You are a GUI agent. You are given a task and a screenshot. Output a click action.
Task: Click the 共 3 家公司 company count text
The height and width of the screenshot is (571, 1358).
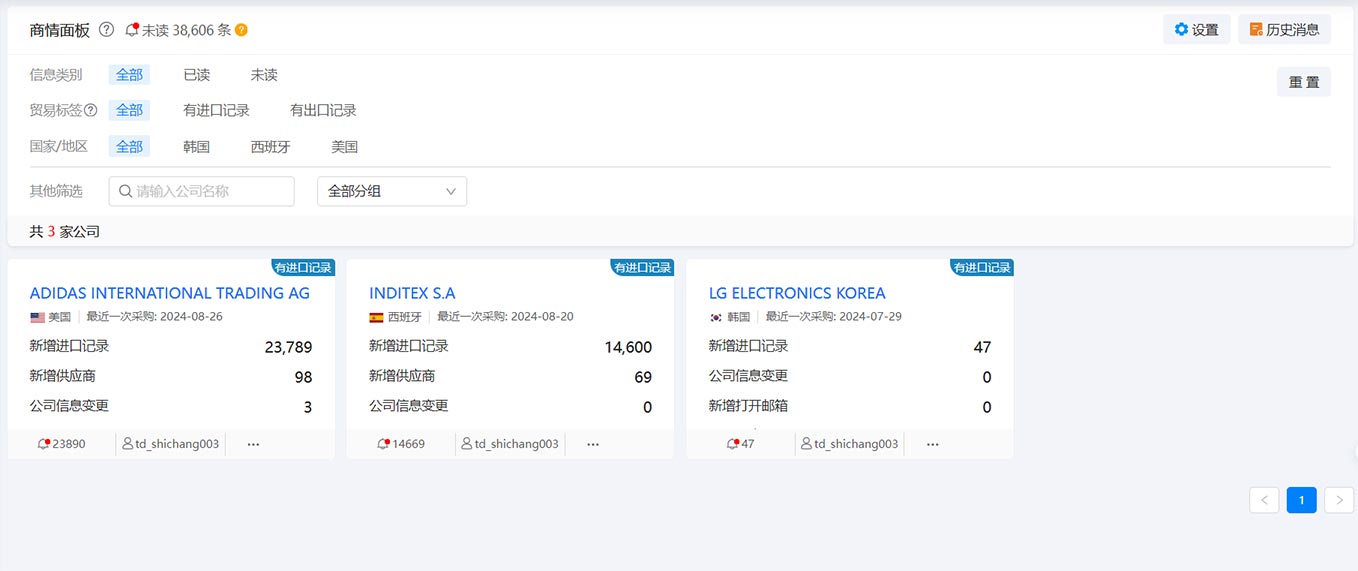(65, 231)
